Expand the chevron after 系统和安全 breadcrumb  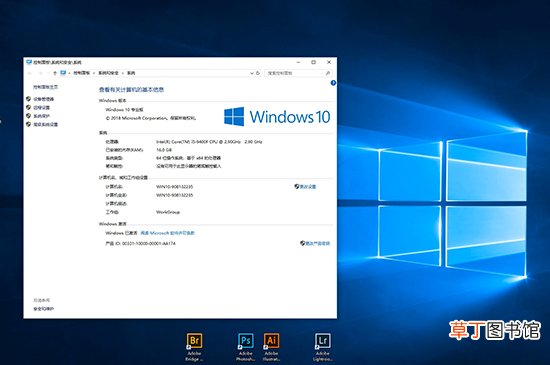pos(123,73)
